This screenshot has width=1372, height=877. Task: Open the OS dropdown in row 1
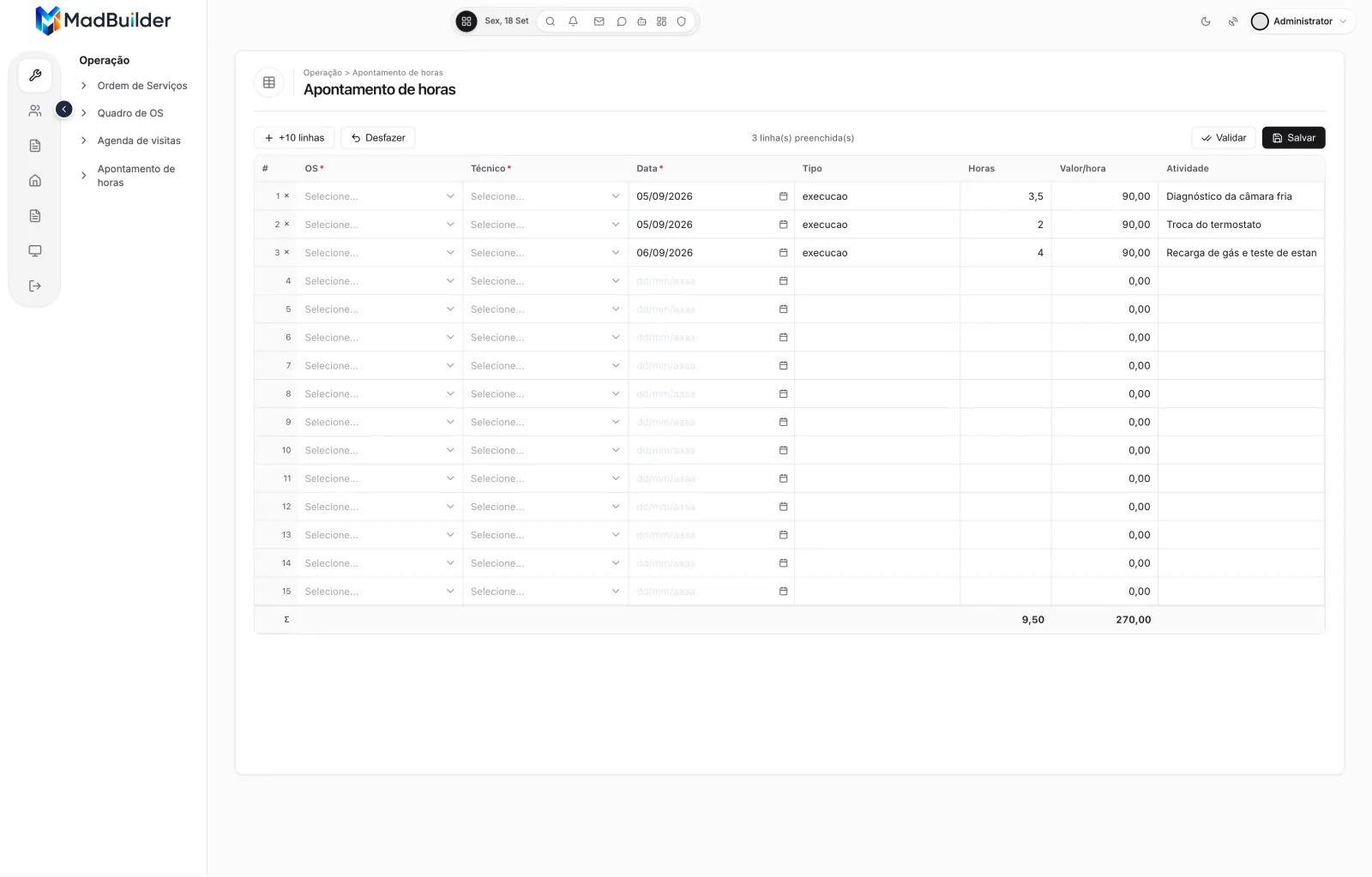click(379, 196)
